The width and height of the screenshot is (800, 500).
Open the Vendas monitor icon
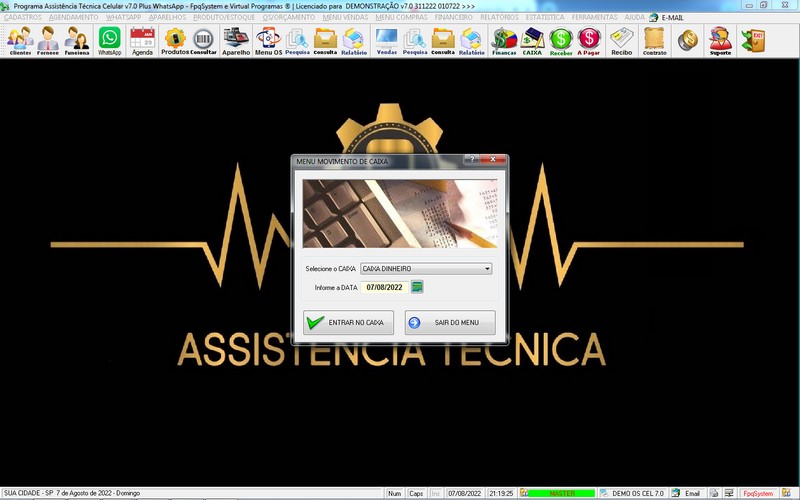click(x=386, y=41)
